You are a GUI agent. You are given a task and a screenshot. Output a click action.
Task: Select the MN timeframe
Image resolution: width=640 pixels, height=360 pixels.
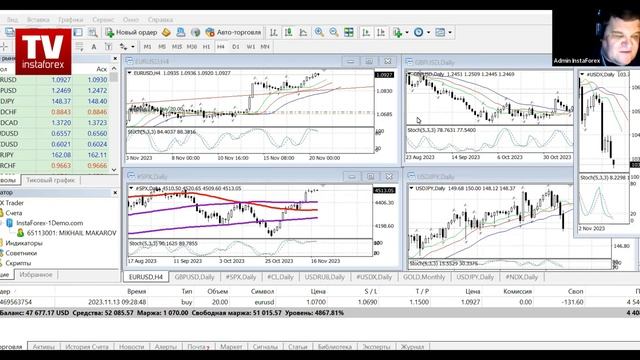point(265,47)
